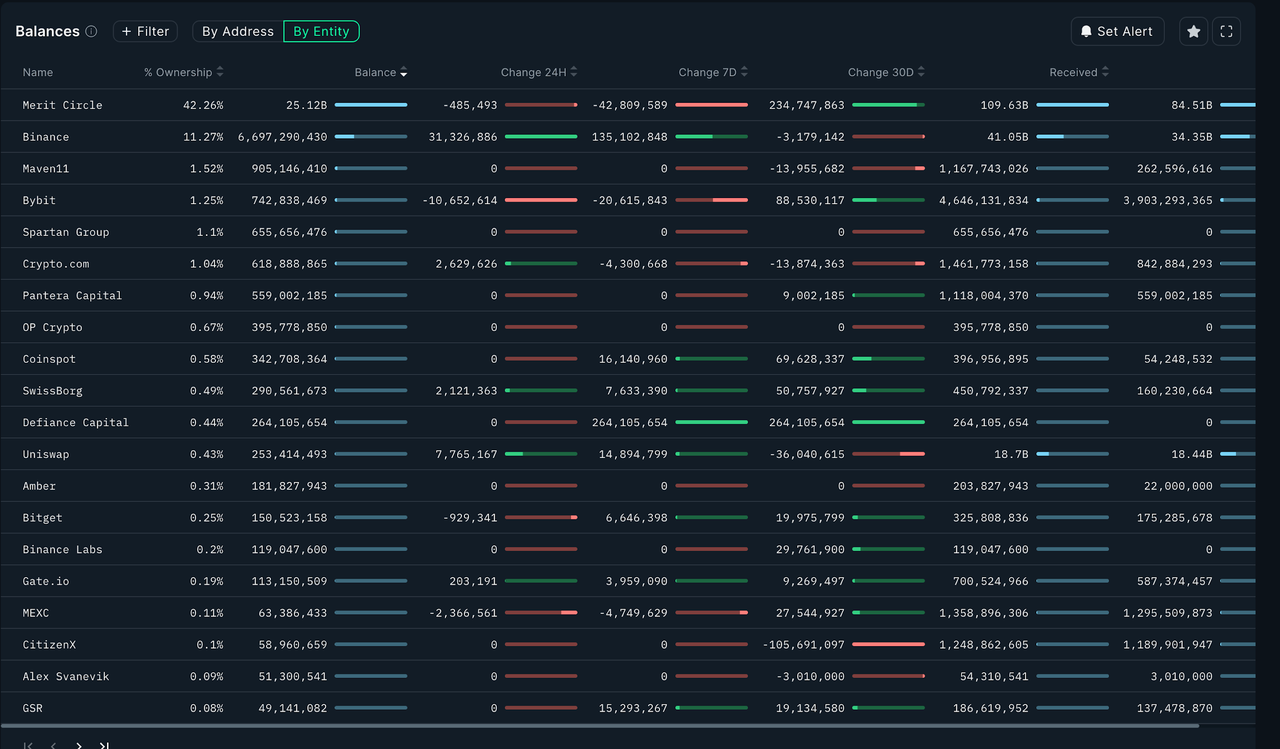Select the Defiance Capital entity name
1280x749 pixels.
click(x=76, y=423)
